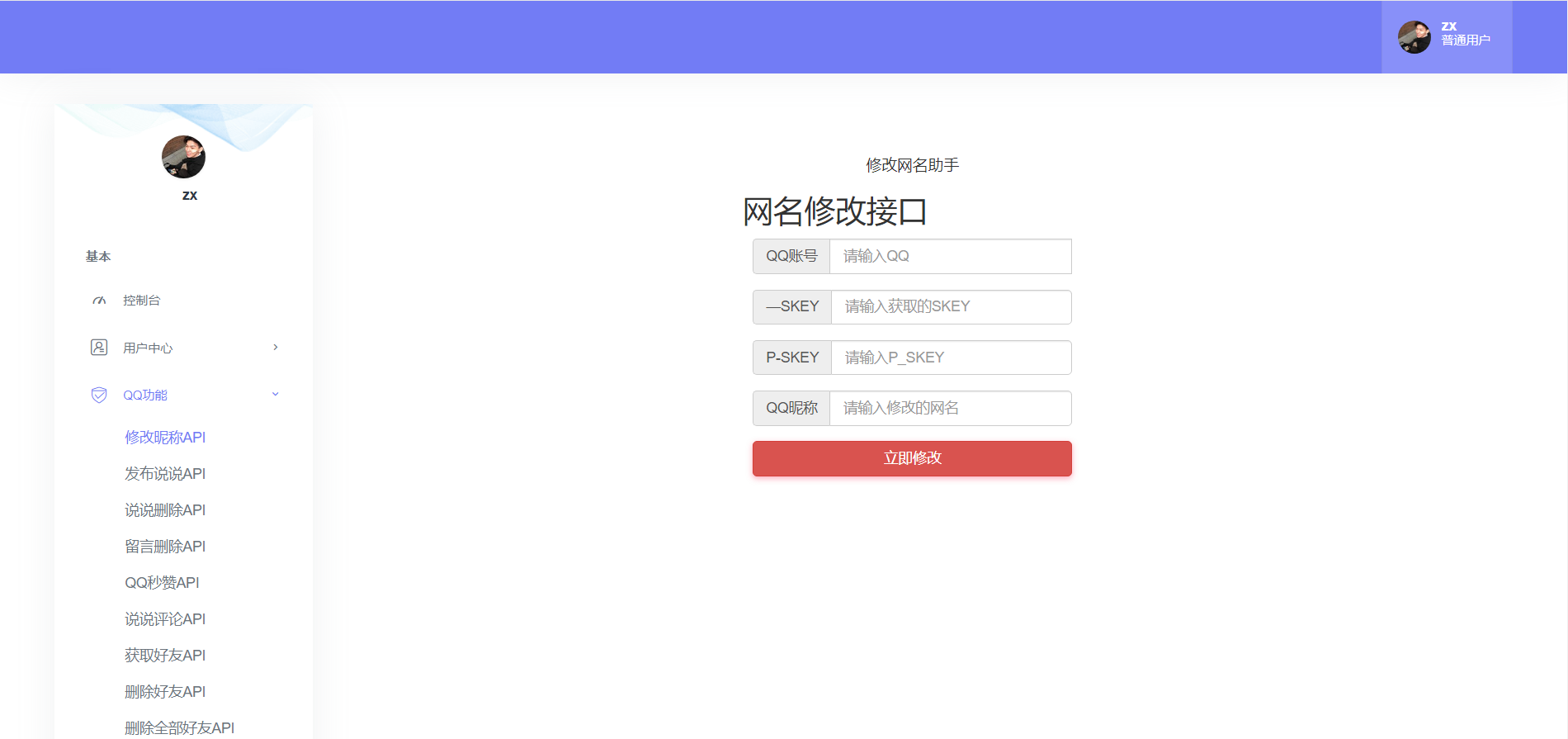Click the shield icon beside QQ功能
Viewport: 1568px width, 739px height.
99,395
